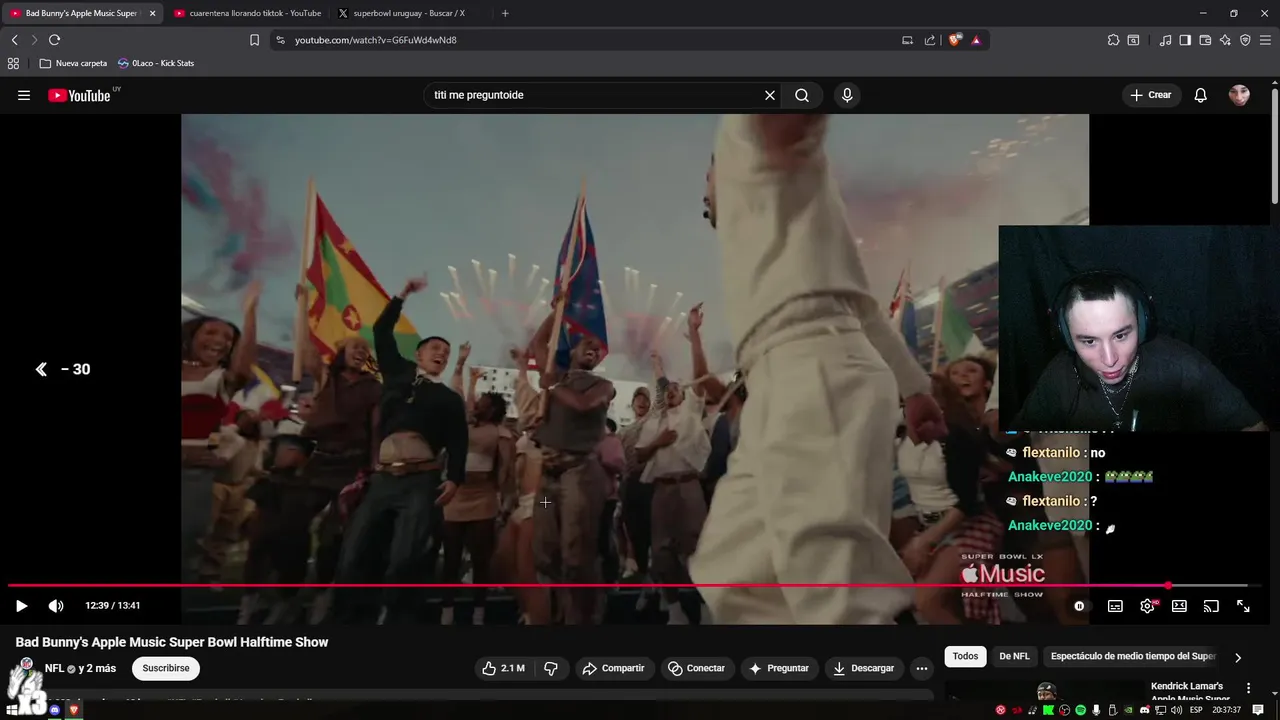Open the Kendrick Lamar video thumbnail

[x=1046, y=691]
